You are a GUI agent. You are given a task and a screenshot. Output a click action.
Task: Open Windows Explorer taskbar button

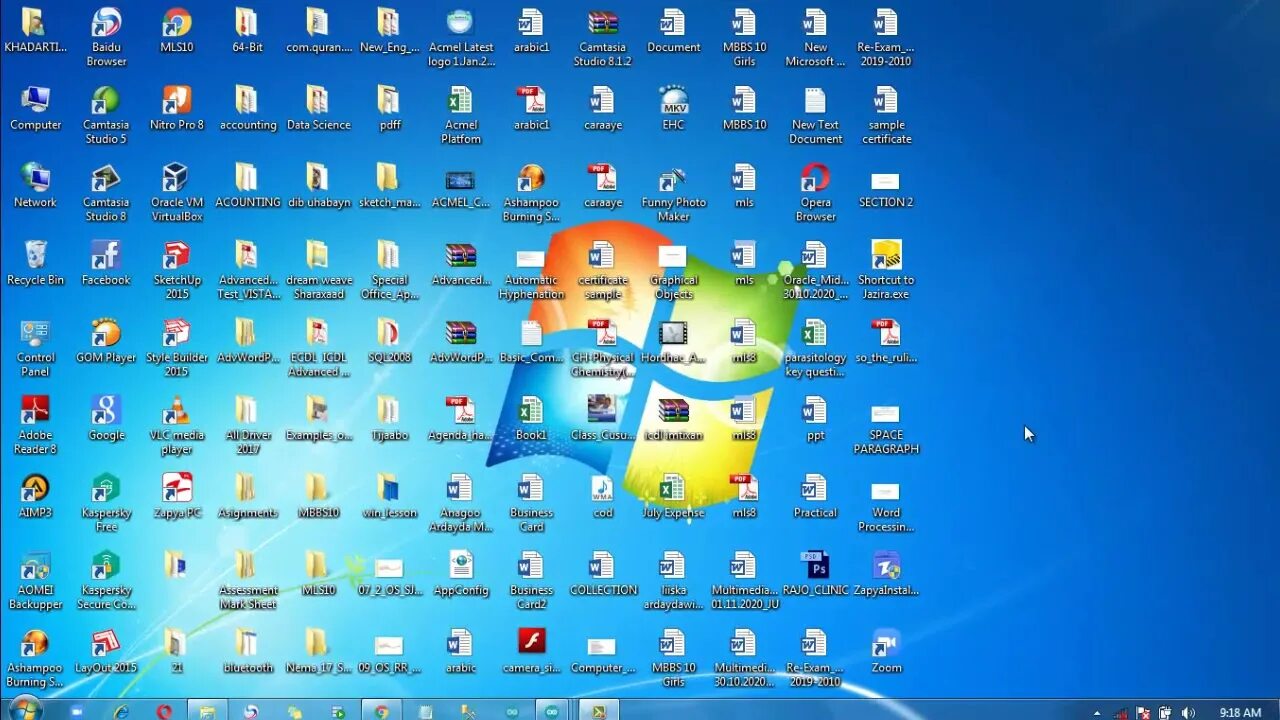(x=207, y=711)
